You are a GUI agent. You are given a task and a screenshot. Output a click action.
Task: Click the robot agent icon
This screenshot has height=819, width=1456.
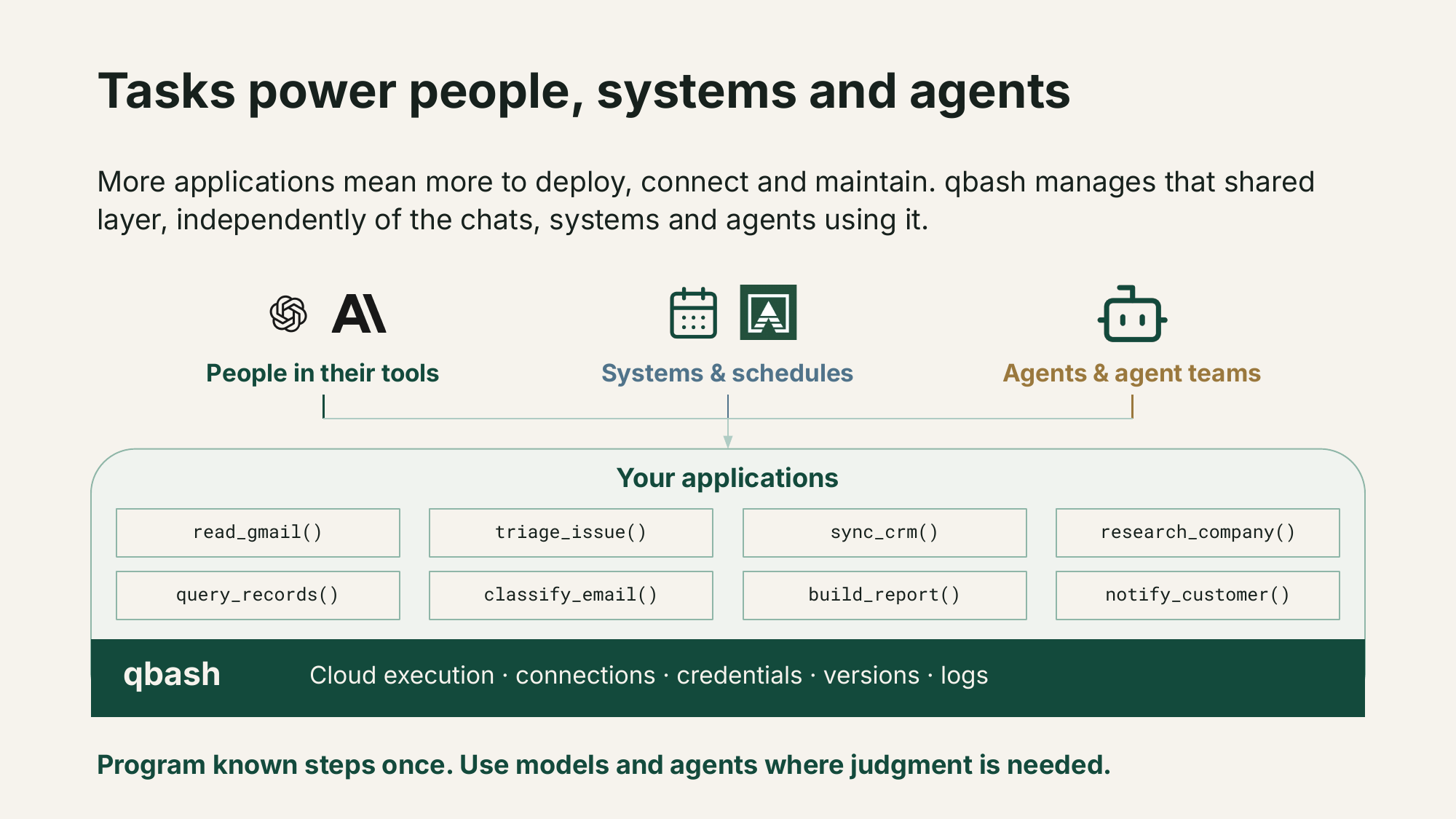pyautogui.click(x=1132, y=314)
